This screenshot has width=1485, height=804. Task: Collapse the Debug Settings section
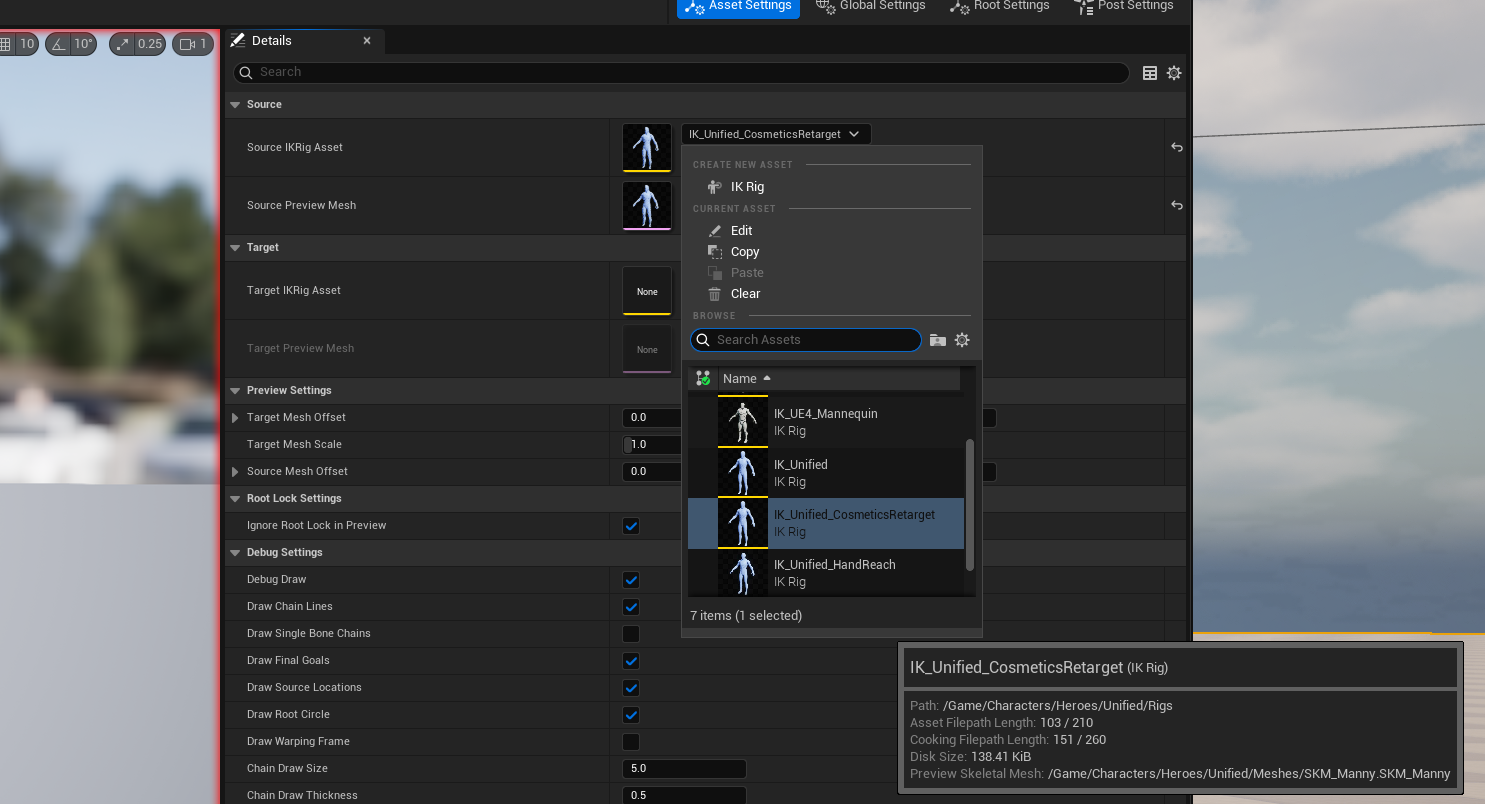(235, 553)
